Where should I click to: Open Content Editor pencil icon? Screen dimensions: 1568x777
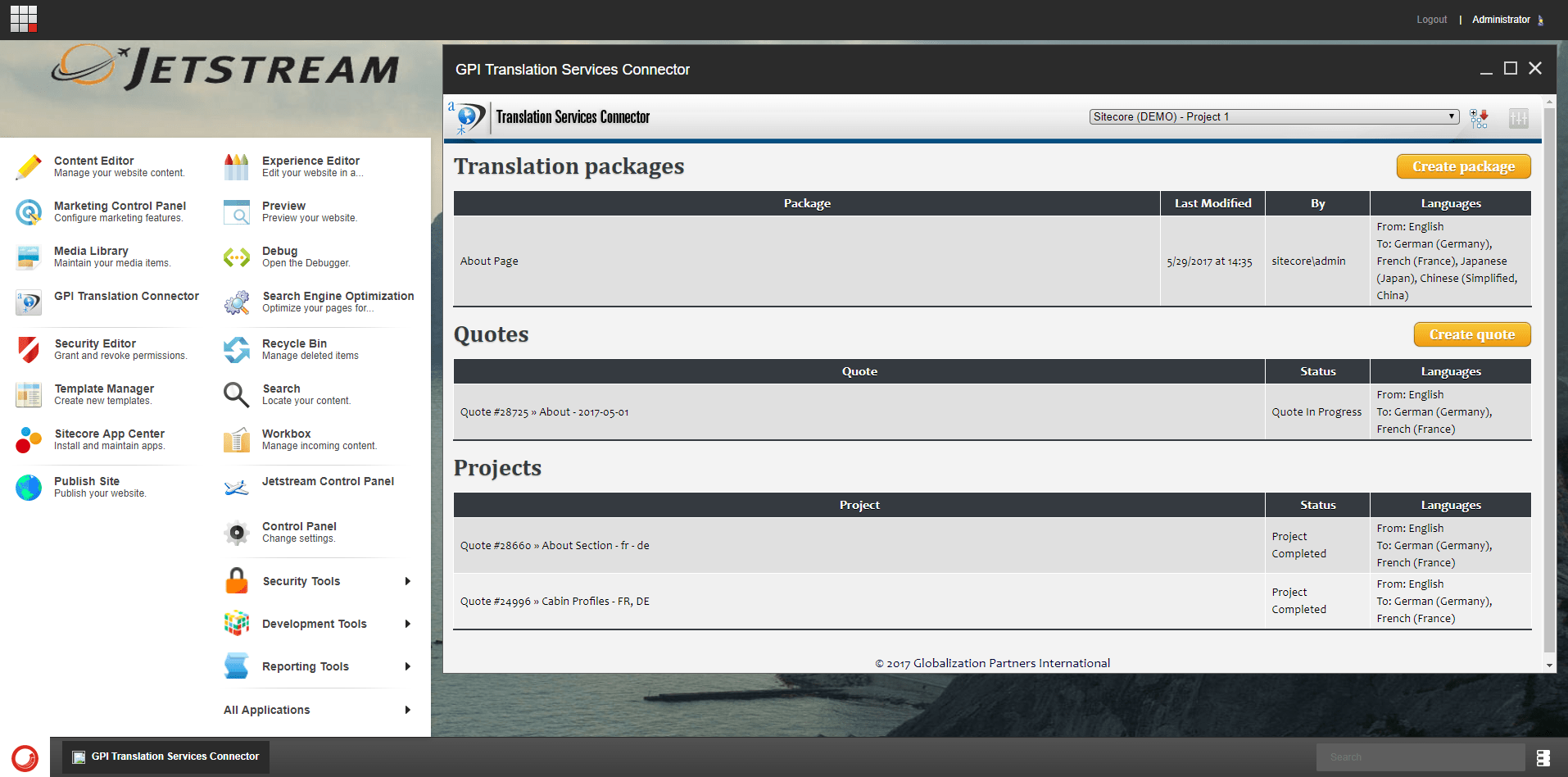pyautogui.click(x=29, y=167)
